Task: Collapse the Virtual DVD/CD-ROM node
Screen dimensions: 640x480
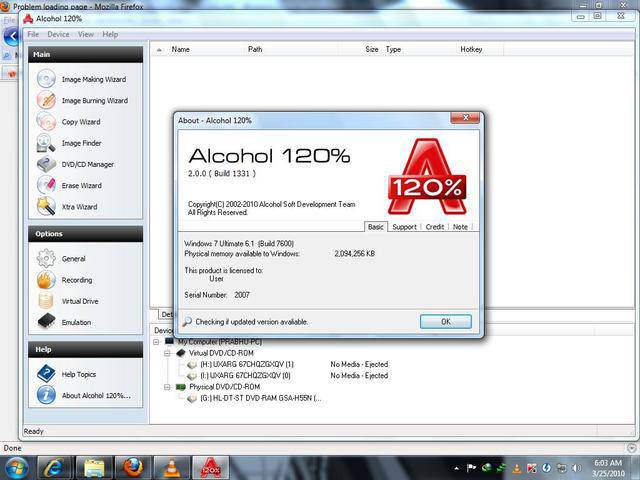Action: 167,353
